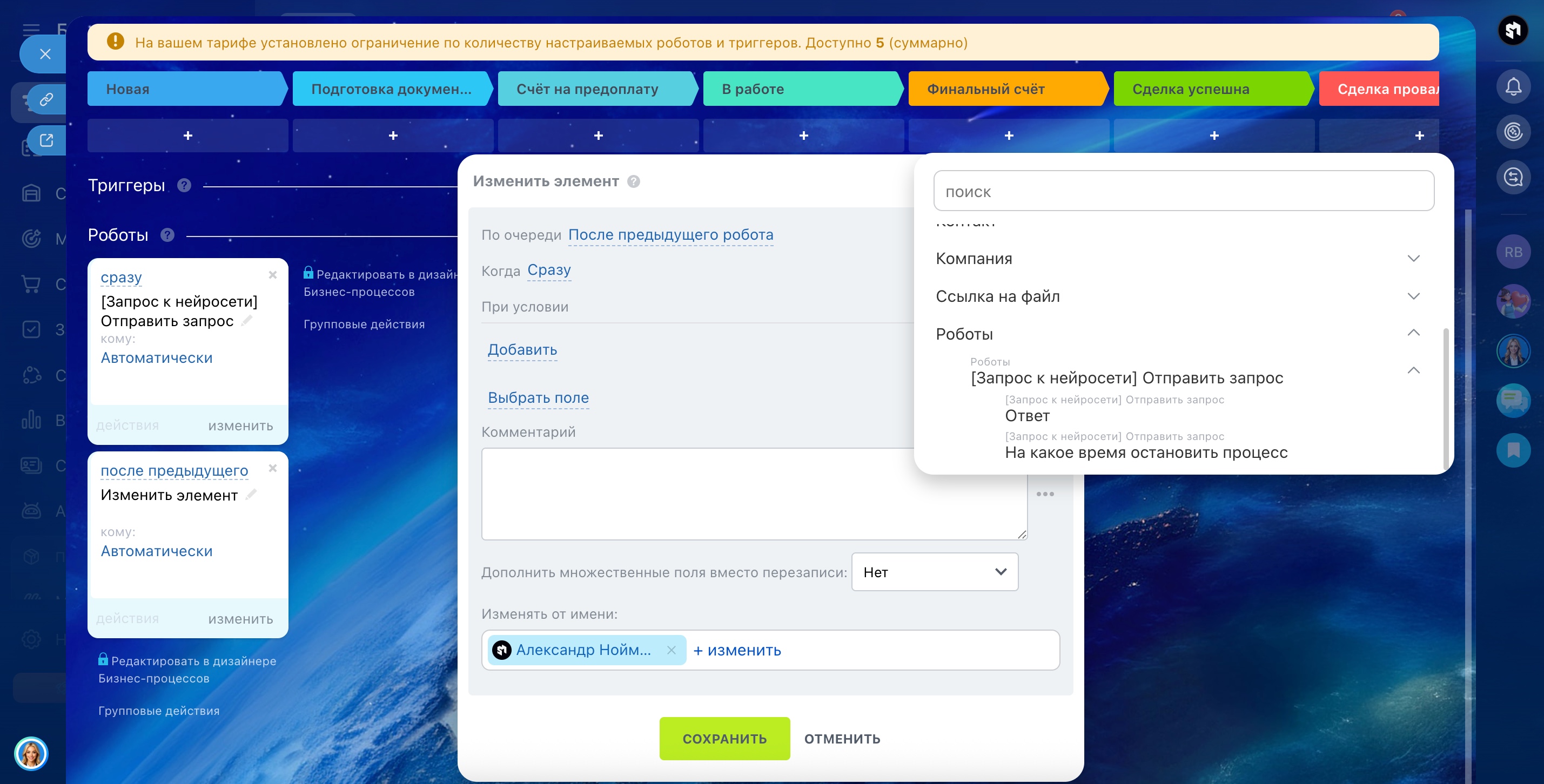
Task: Click the copy link icon in side panel
Action: pos(46,99)
